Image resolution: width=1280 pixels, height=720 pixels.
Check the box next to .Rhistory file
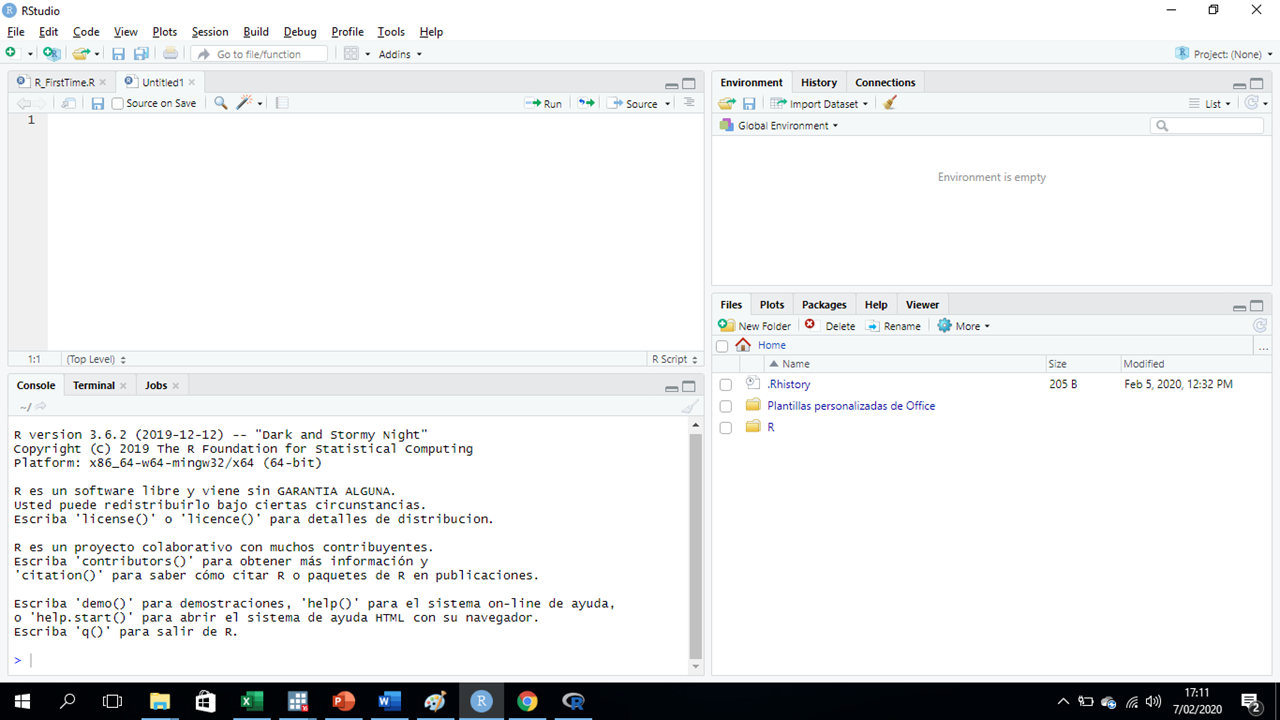pyautogui.click(x=726, y=385)
